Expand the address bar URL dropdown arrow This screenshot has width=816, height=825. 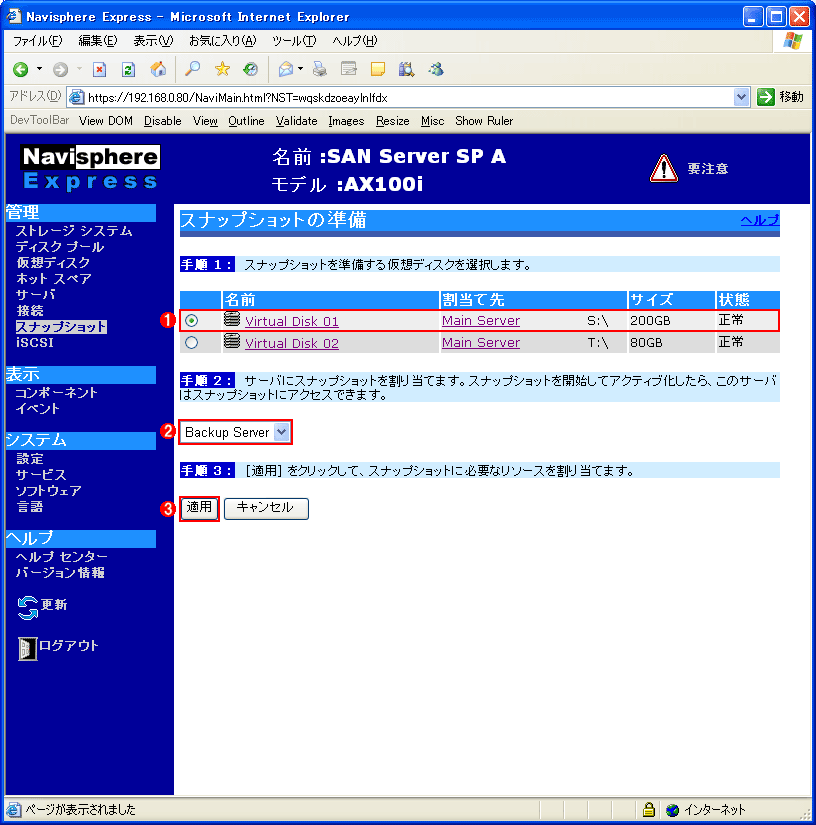click(741, 97)
